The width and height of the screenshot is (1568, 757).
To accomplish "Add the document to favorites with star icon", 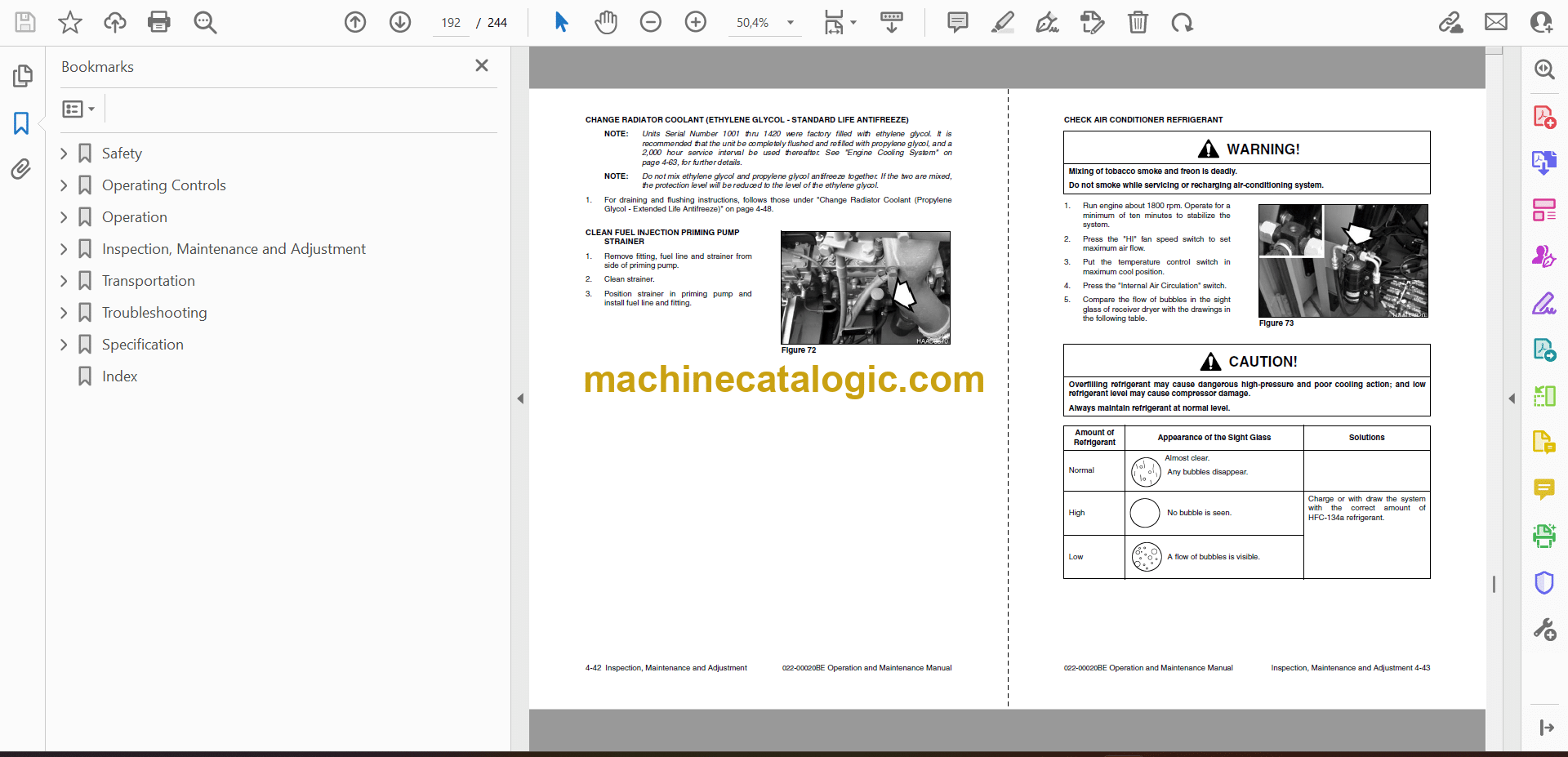I will [70, 22].
